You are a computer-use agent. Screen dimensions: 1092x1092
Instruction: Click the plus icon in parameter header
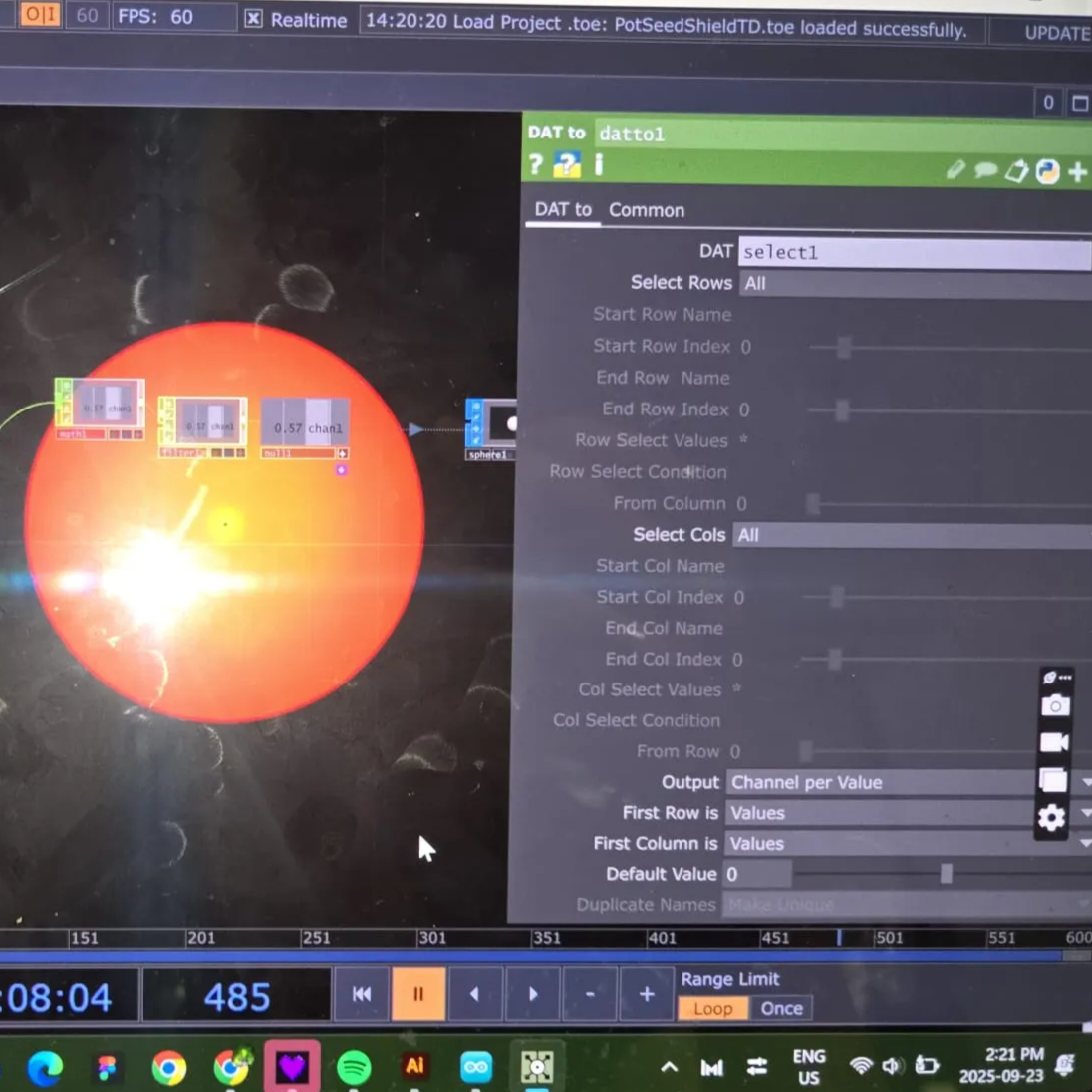tap(1078, 172)
